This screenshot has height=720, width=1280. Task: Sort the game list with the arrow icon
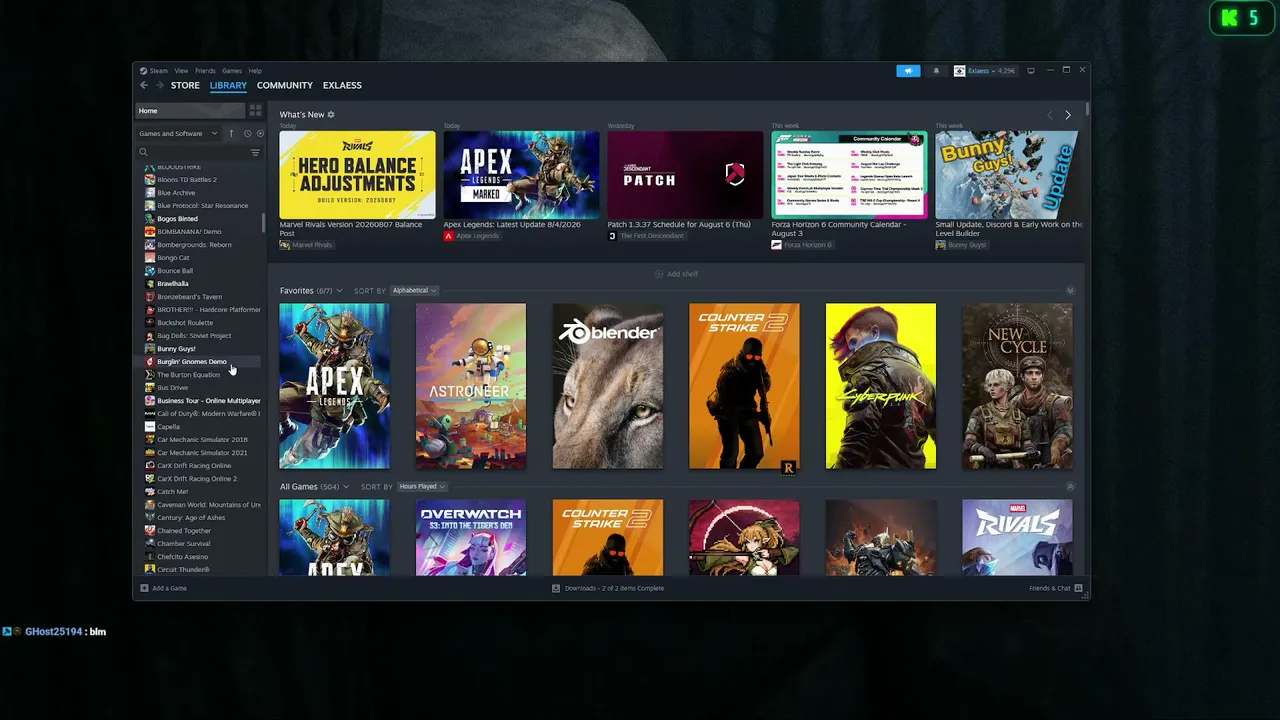[231, 133]
